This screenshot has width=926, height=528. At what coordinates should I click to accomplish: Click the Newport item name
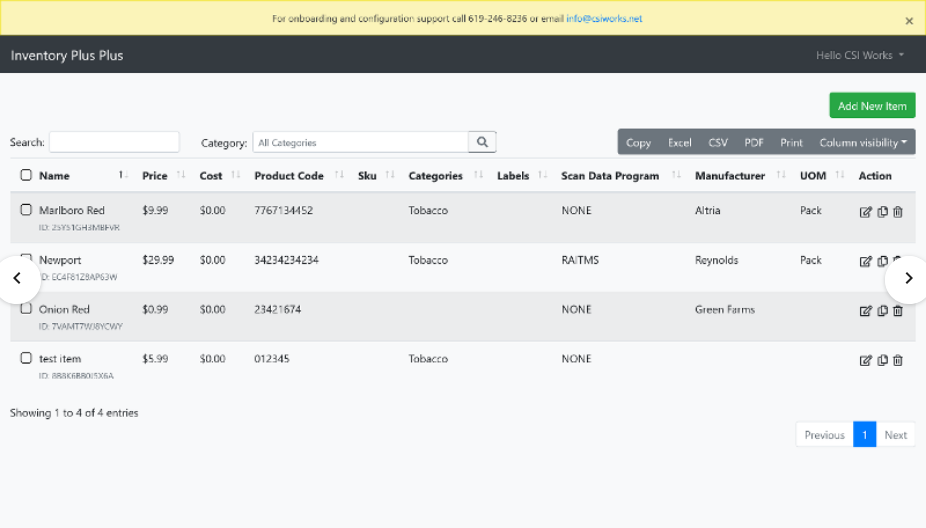60,260
